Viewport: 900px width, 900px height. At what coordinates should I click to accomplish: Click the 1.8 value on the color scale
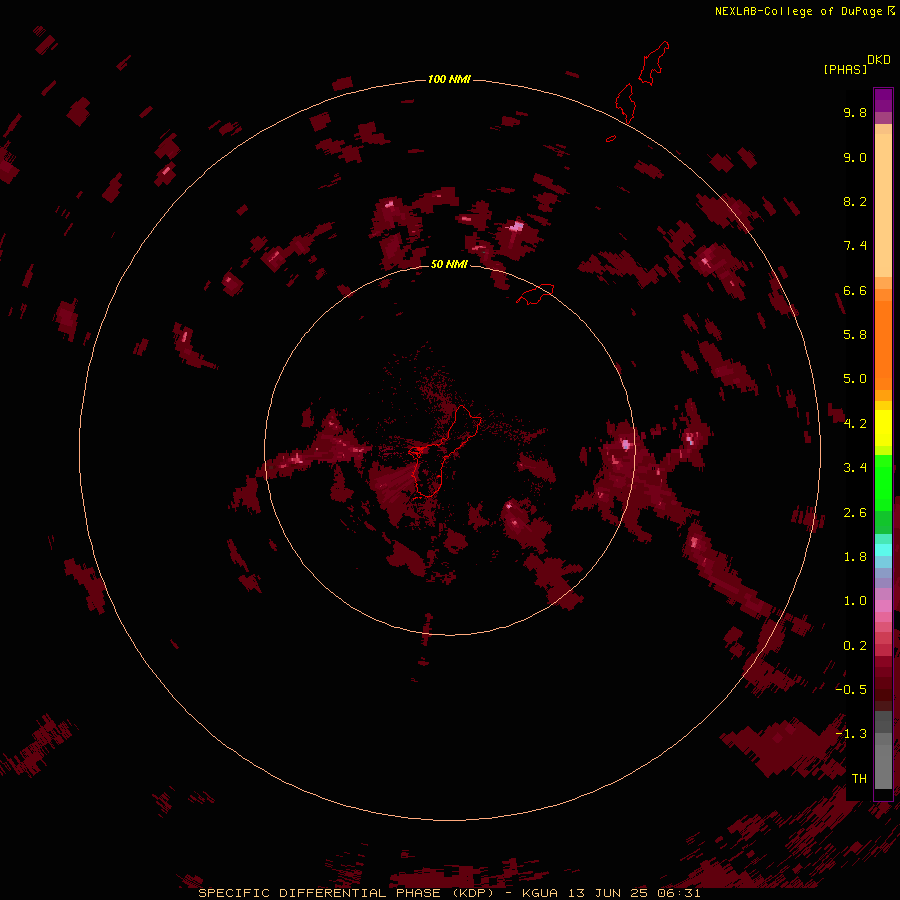(855, 556)
